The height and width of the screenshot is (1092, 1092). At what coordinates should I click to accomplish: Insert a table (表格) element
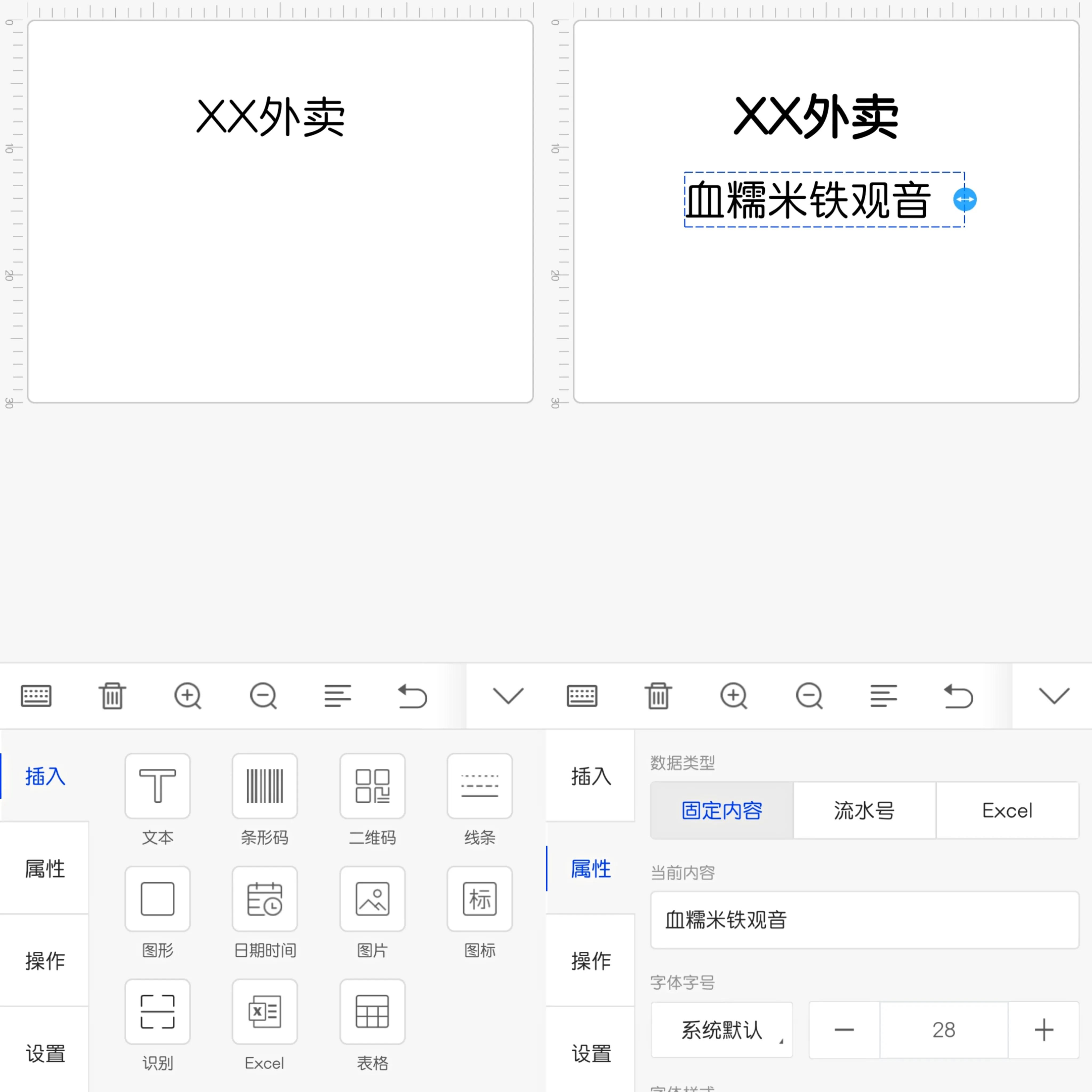point(372,1012)
